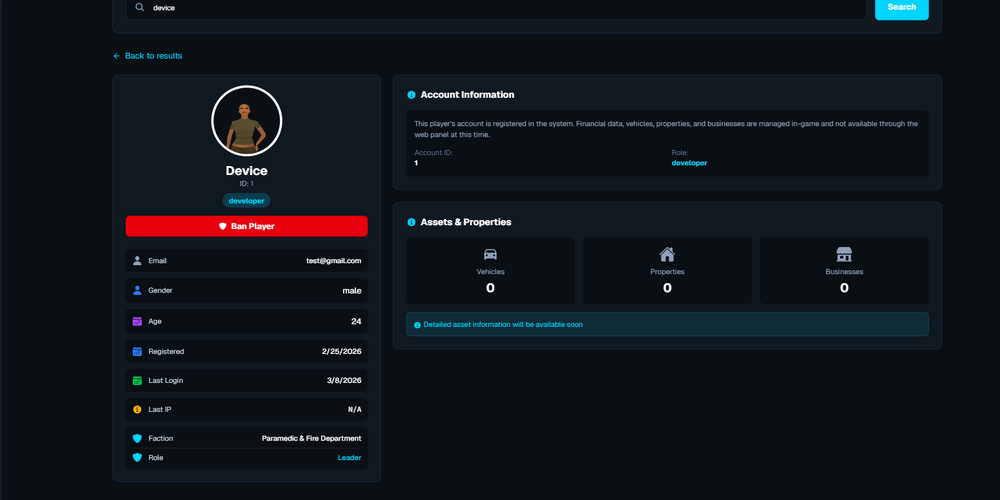Click the red Ban Player button
The height and width of the screenshot is (500, 1000).
coord(247,226)
